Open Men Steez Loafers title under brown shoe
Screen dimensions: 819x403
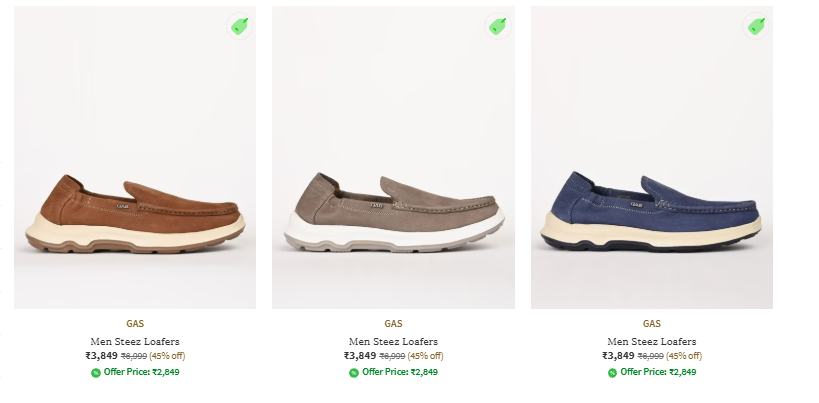click(x=135, y=341)
